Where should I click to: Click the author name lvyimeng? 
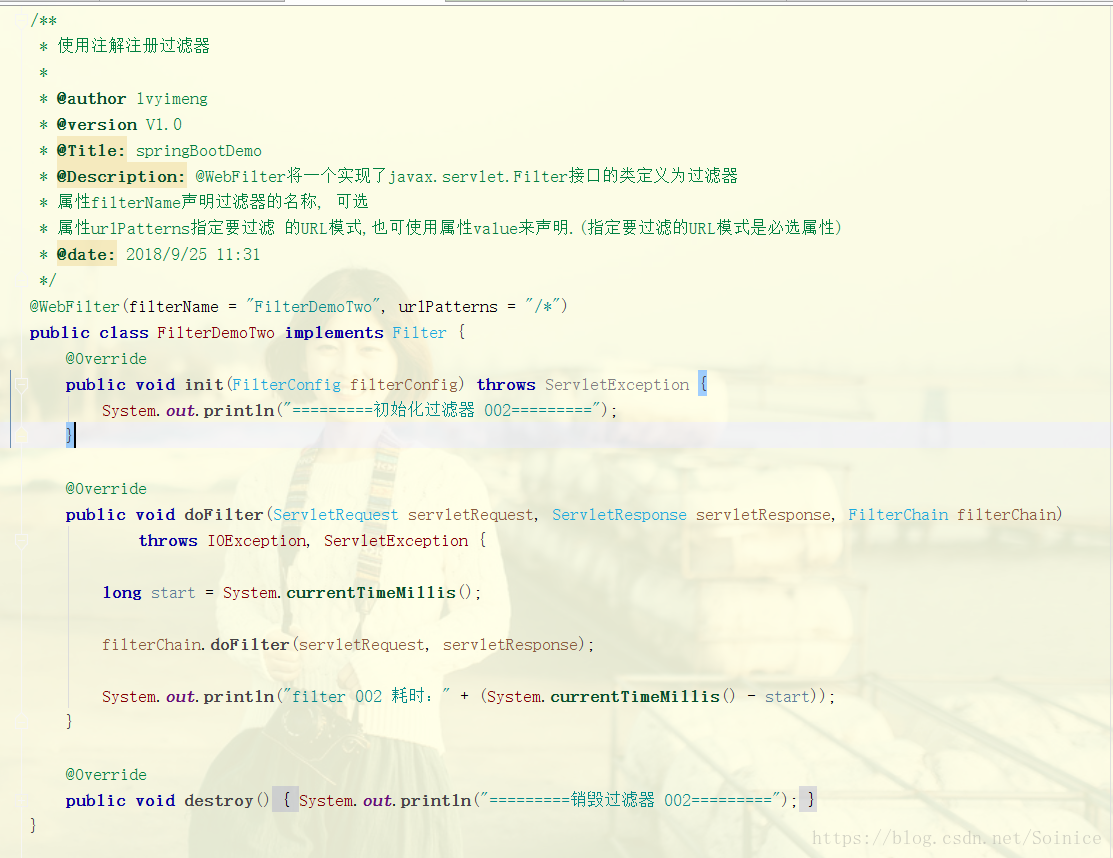click(x=172, y=99)
